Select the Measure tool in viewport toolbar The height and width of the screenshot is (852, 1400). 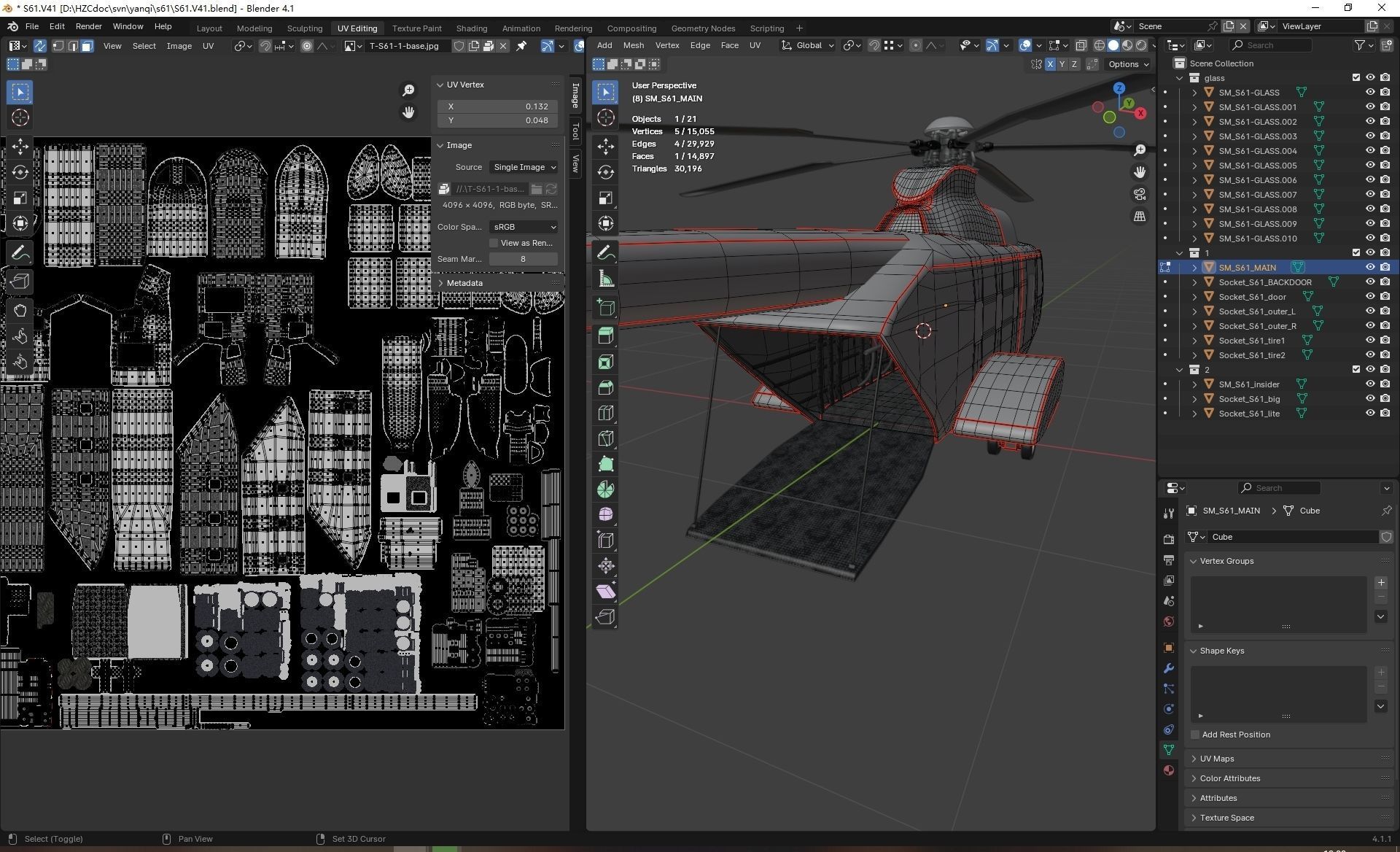tap(605, 278)
